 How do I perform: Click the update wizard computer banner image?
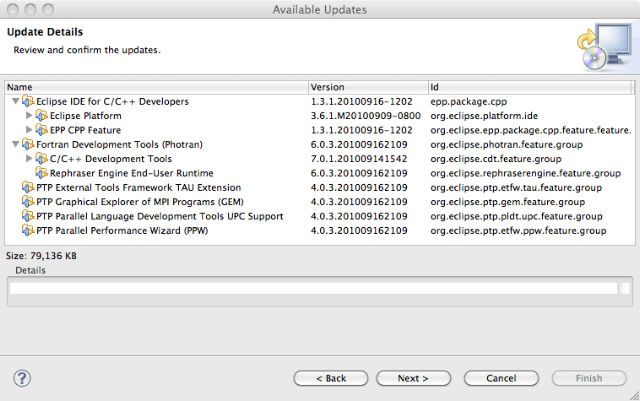coord(605,46)
